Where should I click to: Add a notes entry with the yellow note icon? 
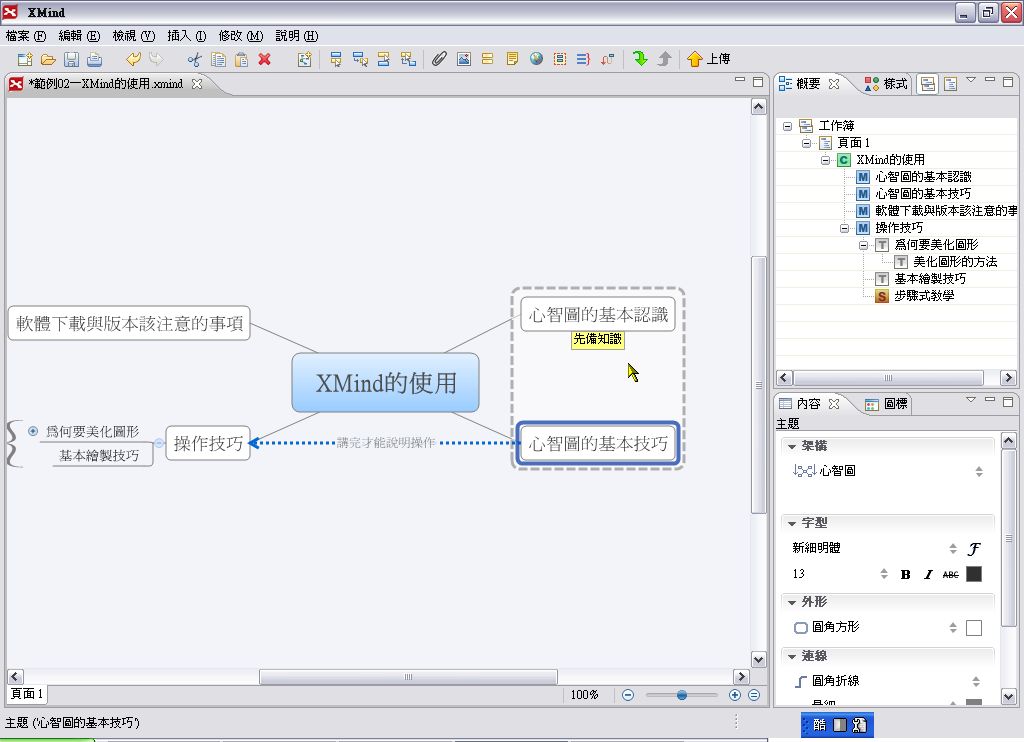click(513, 59)
